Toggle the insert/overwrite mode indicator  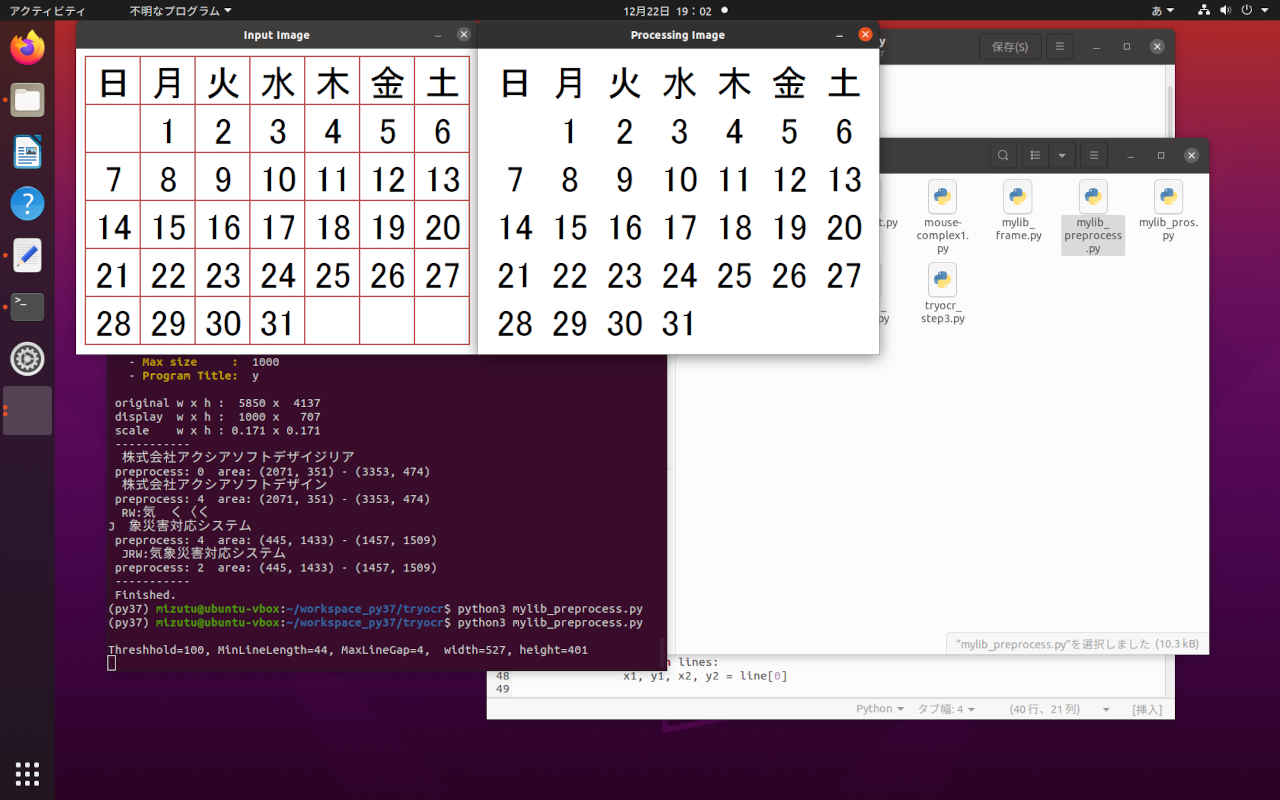click(x=1146, y=709)
